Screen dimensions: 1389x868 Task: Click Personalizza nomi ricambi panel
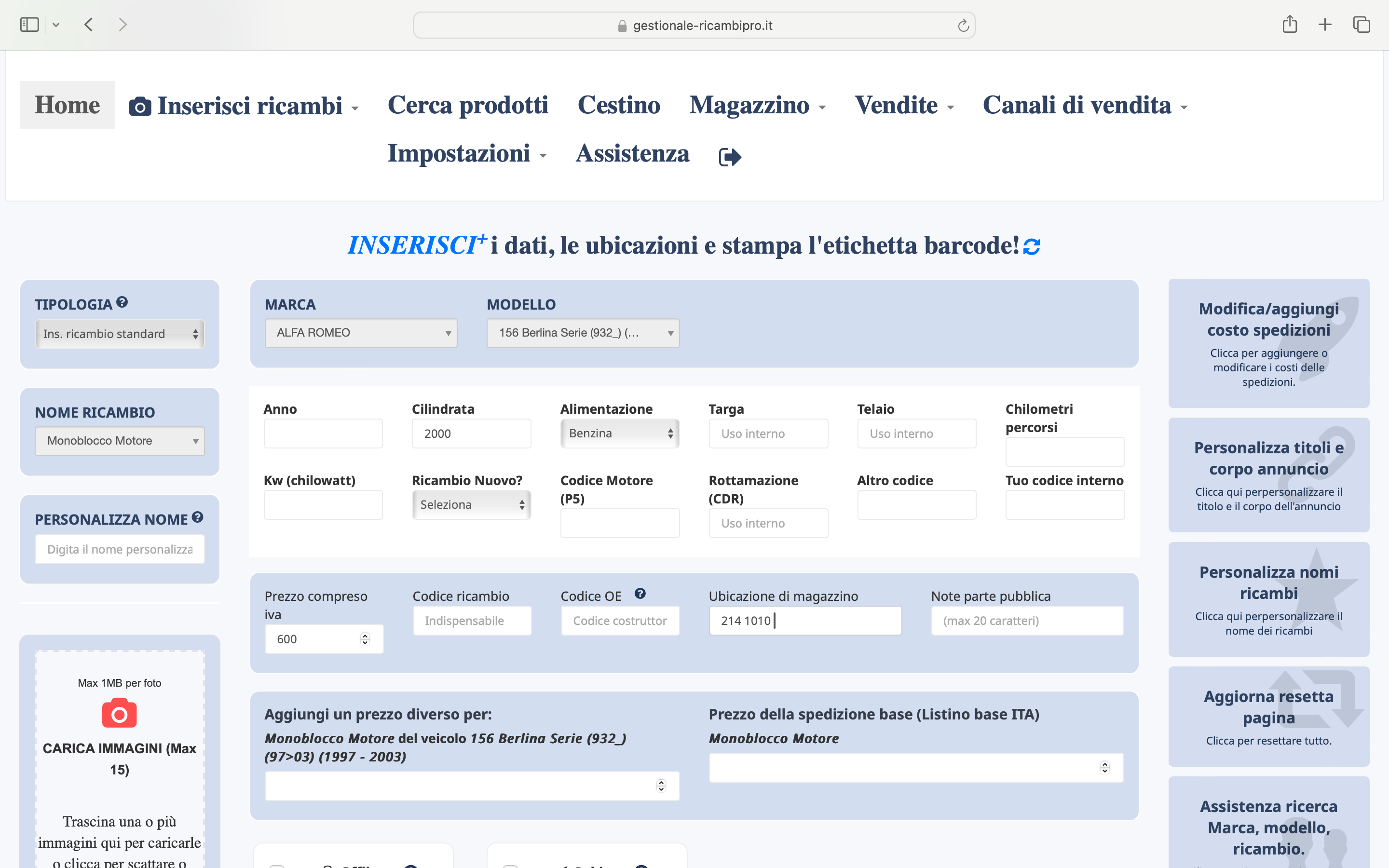[x=1268, y=599]
